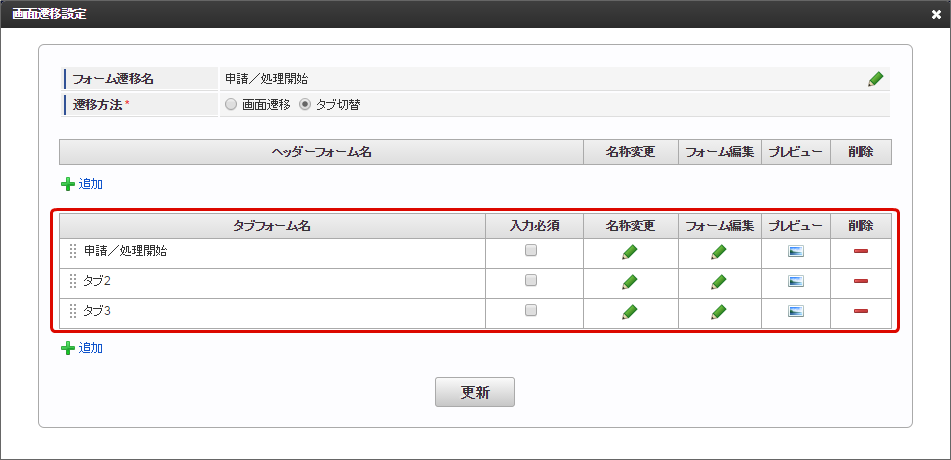The height and width of the screenshot is (460, 951).
Task: Delete the 申請/処理開始 tab row
Action: coord(861,251)
